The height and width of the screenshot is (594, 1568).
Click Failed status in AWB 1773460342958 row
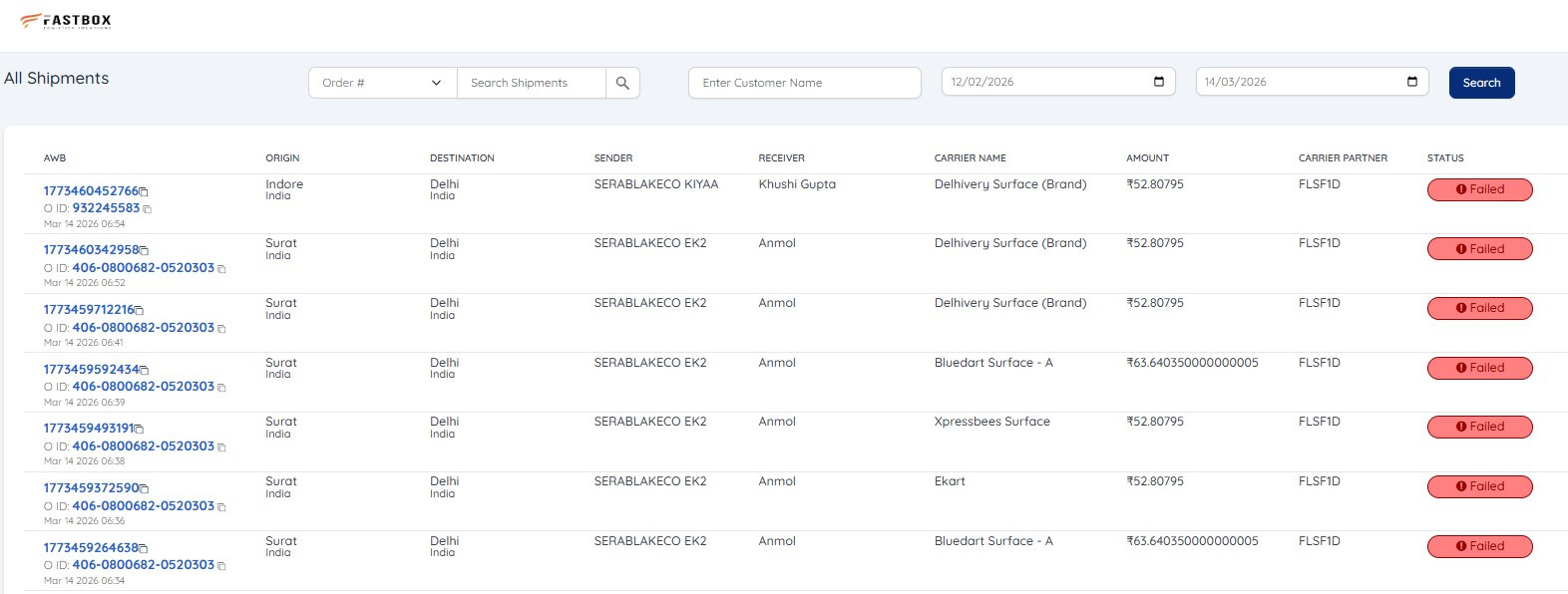(1479, 249)
